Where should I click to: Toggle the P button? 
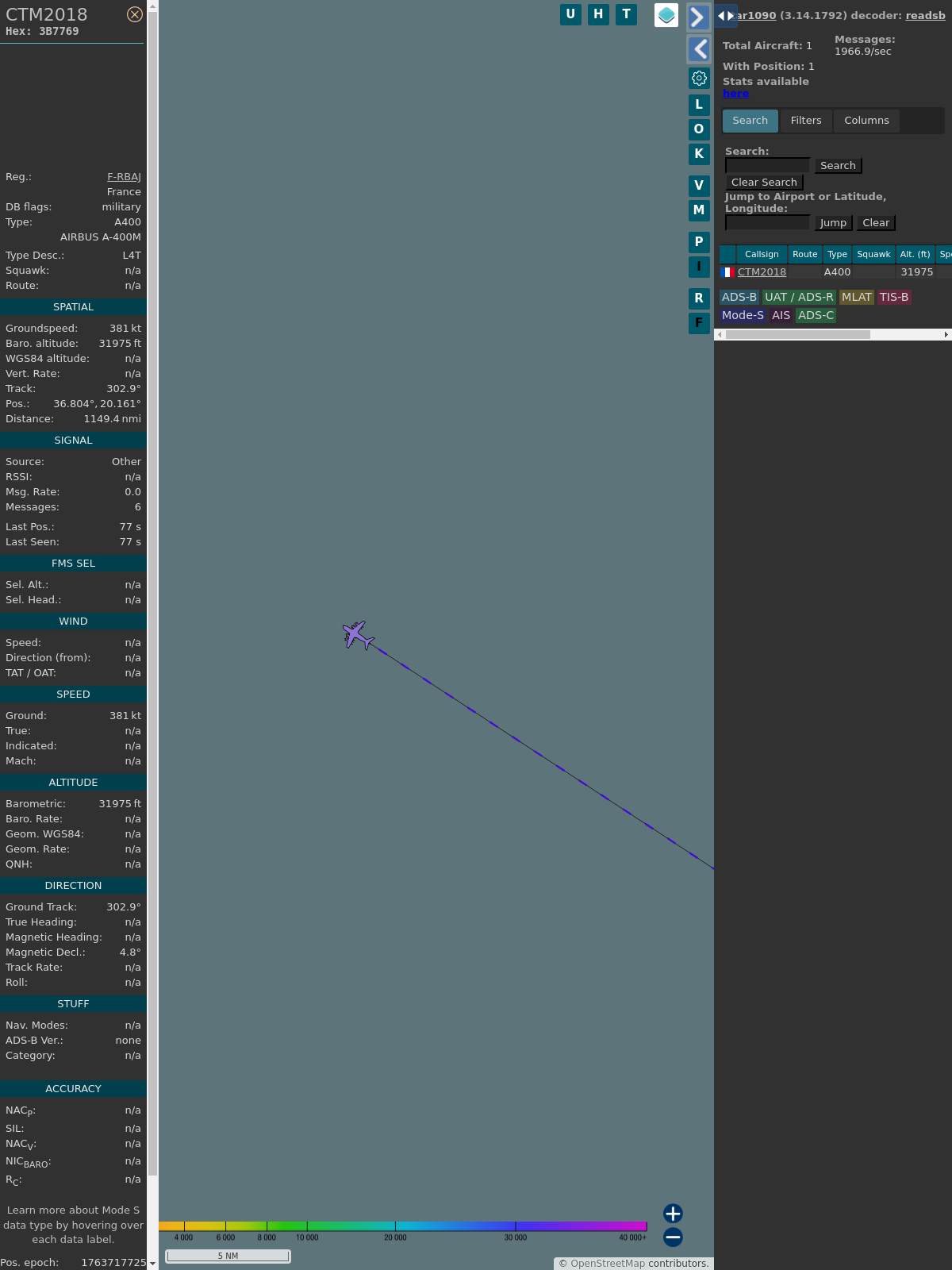(x=699, y=242)
